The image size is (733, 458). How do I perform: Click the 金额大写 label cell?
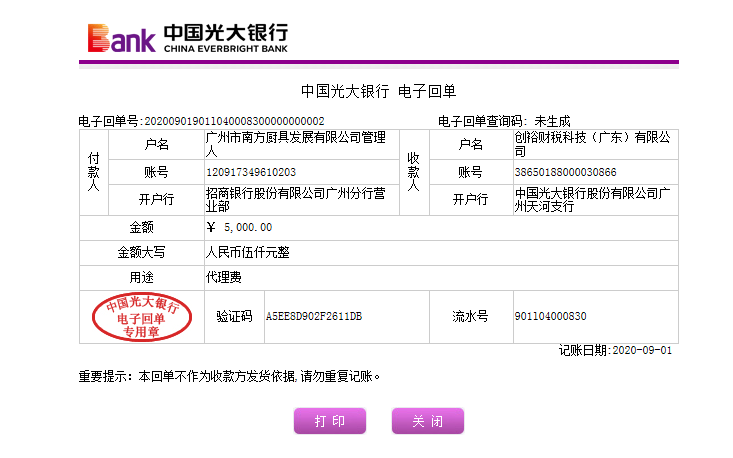point(142,253)
